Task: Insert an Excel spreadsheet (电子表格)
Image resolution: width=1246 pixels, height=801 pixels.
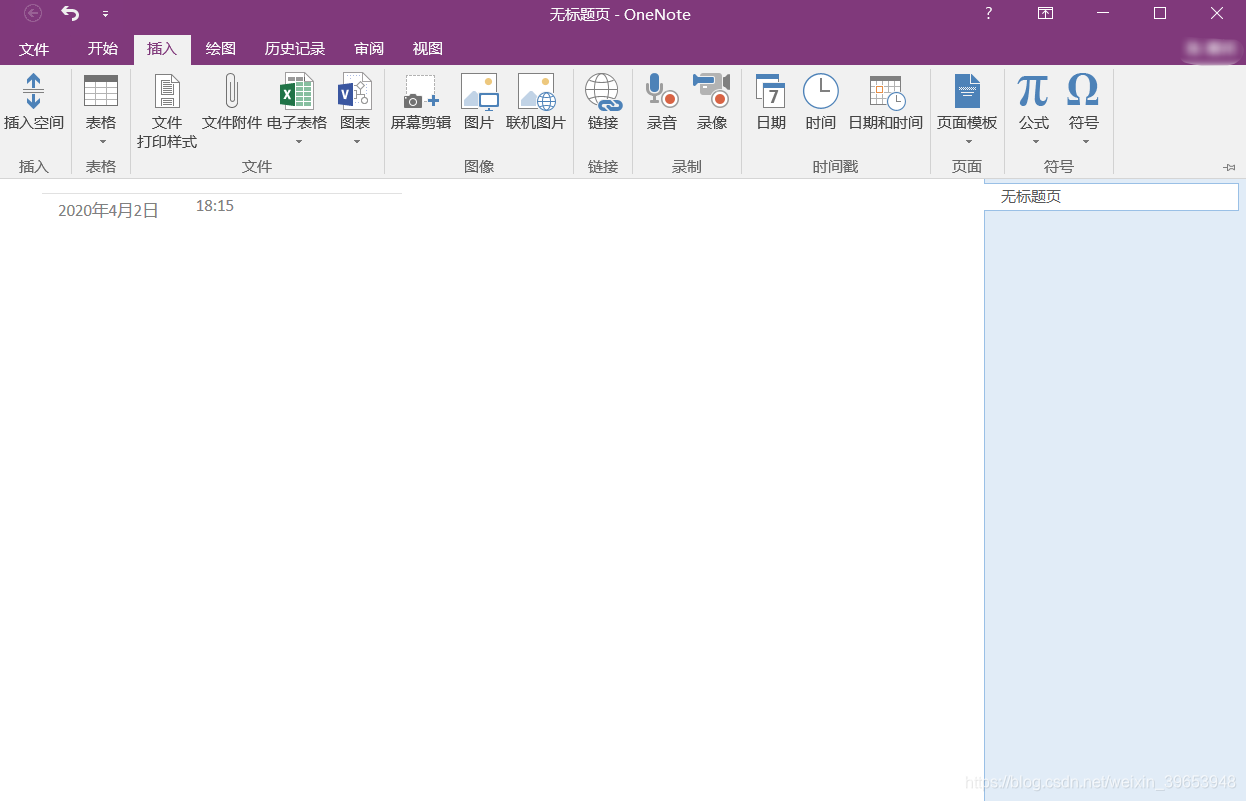Action: (297, 92)
